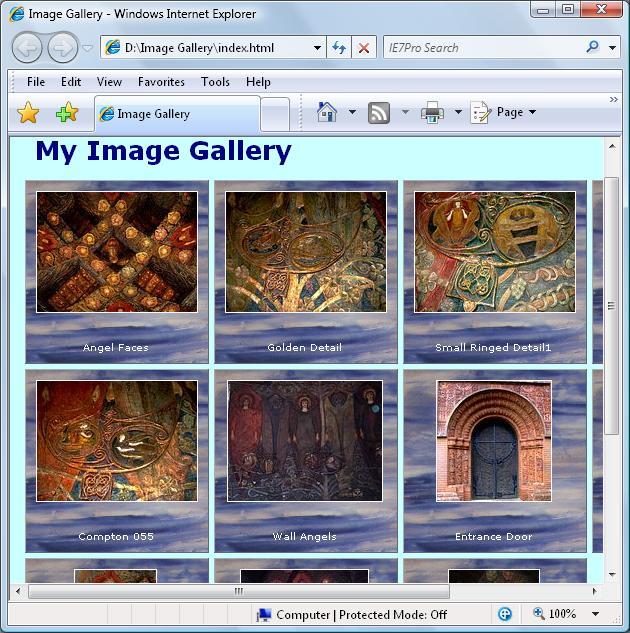Open the Entrance Door thumbnail
630x633 pixels.
click(494, 441)
